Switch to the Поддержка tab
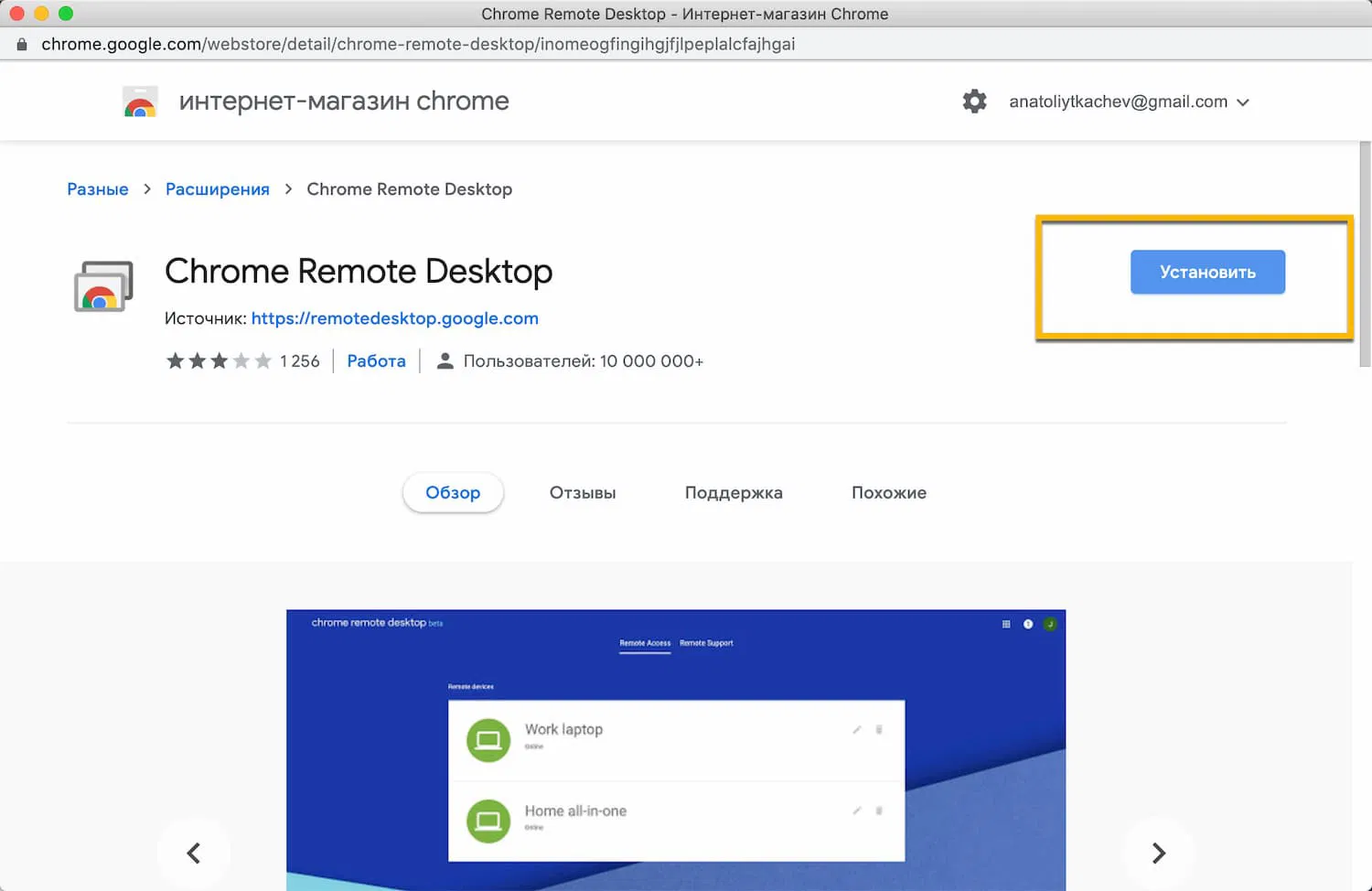Viewport: 1372px width, 891px height. tap(734, 492)
